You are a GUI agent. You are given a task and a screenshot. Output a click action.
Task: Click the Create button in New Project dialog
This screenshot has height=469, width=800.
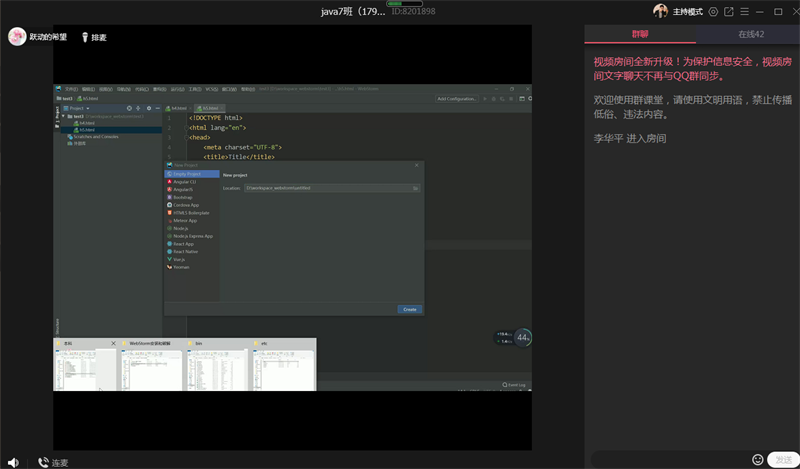point(409,310)
